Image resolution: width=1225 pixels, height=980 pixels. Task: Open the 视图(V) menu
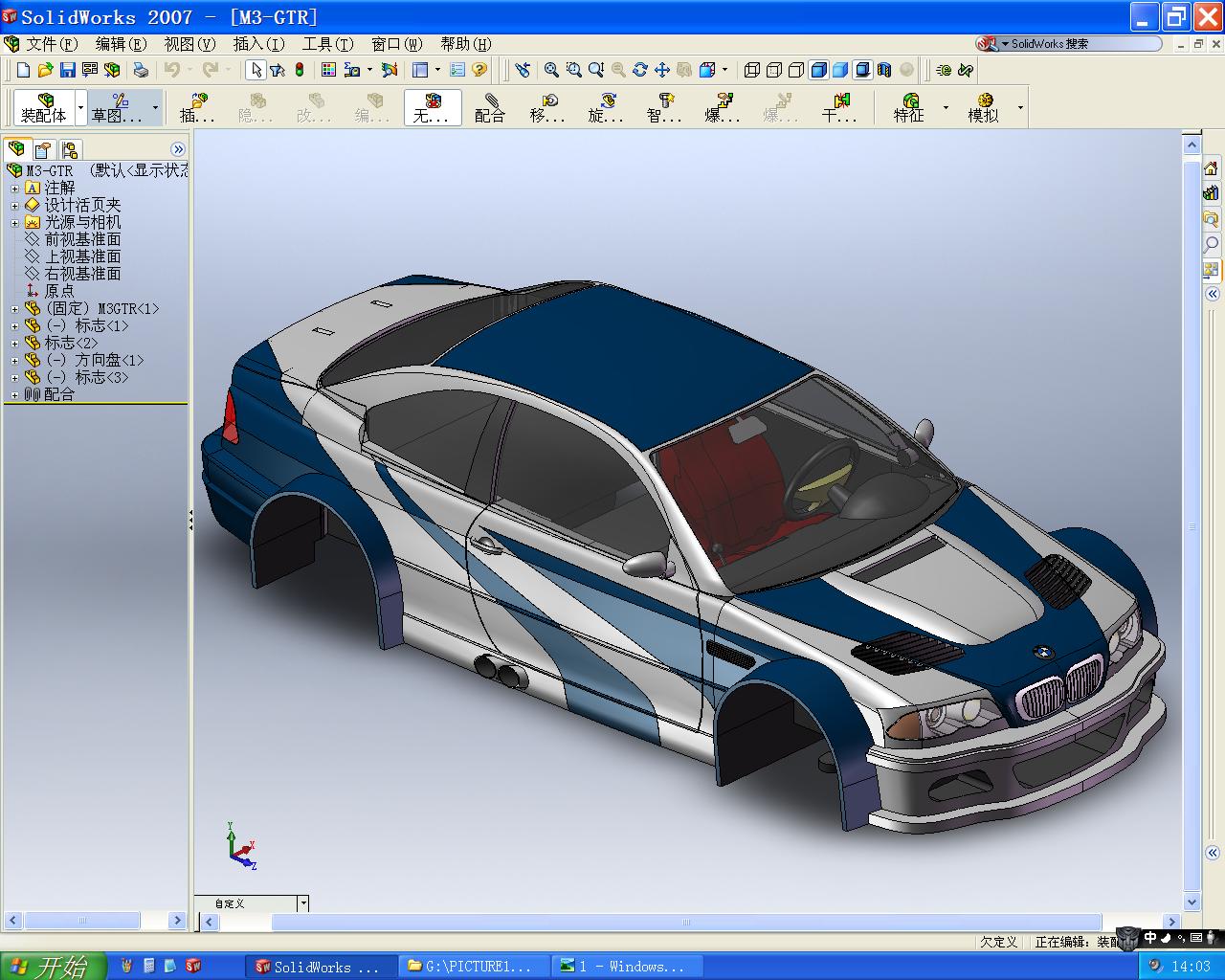(190, 44)
